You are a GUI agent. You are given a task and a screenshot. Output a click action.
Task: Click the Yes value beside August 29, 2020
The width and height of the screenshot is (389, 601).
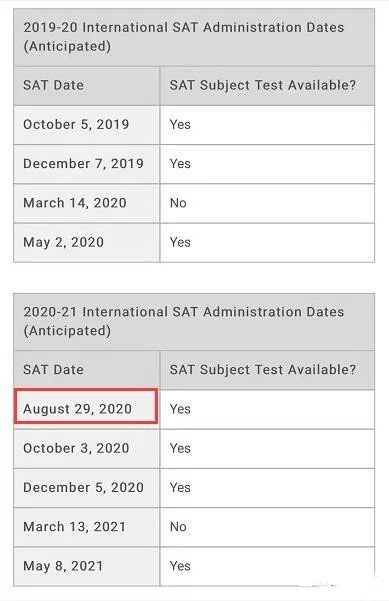pyautogui.click(x=180, y=409)
